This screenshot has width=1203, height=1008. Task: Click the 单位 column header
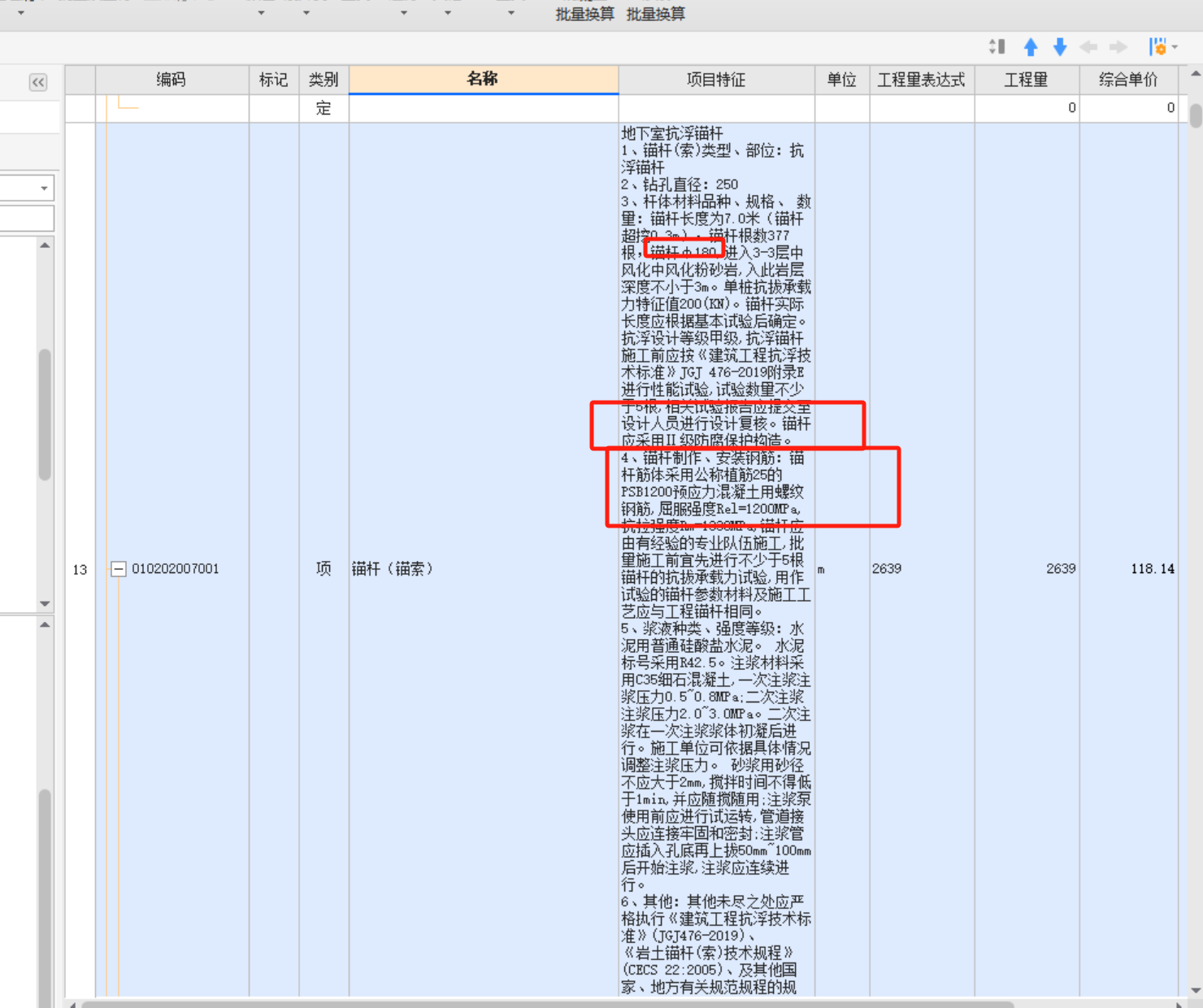pos(842,80)
